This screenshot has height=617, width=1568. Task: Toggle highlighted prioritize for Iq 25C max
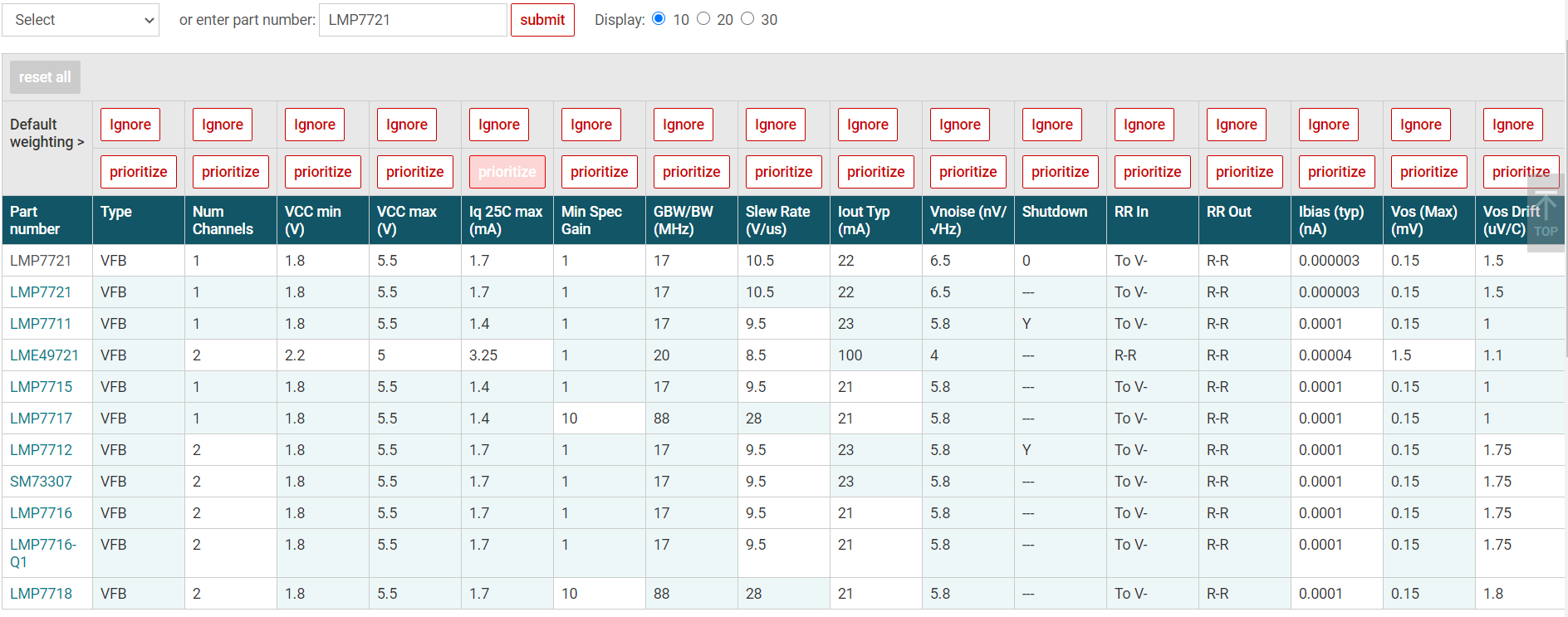[x=507, y=172]
